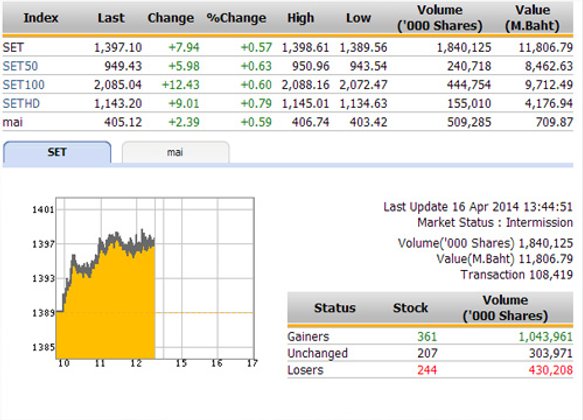Select Gainers stock count 361

click(427, 337)
